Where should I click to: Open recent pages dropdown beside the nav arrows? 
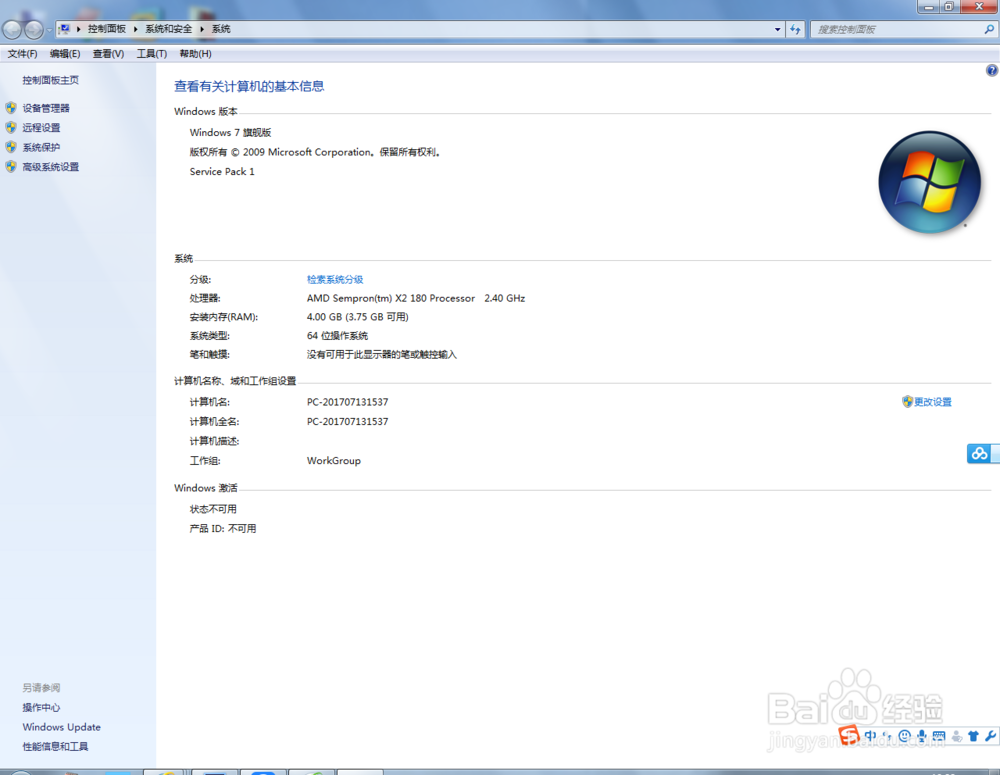[49, 30]
